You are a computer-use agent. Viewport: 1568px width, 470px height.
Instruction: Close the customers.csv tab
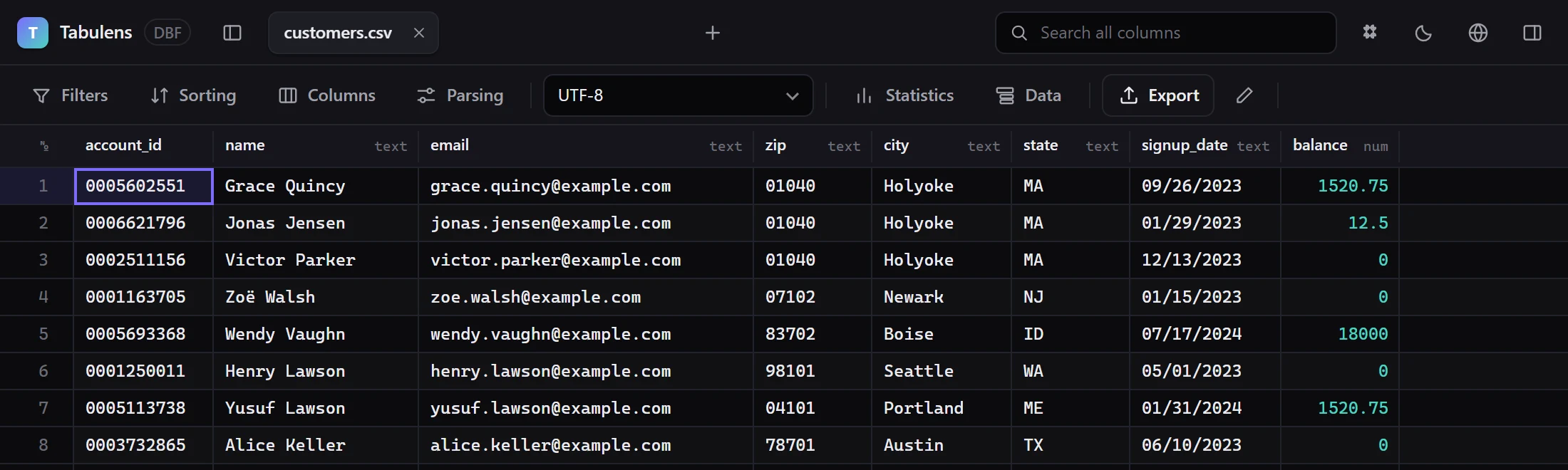419,33
